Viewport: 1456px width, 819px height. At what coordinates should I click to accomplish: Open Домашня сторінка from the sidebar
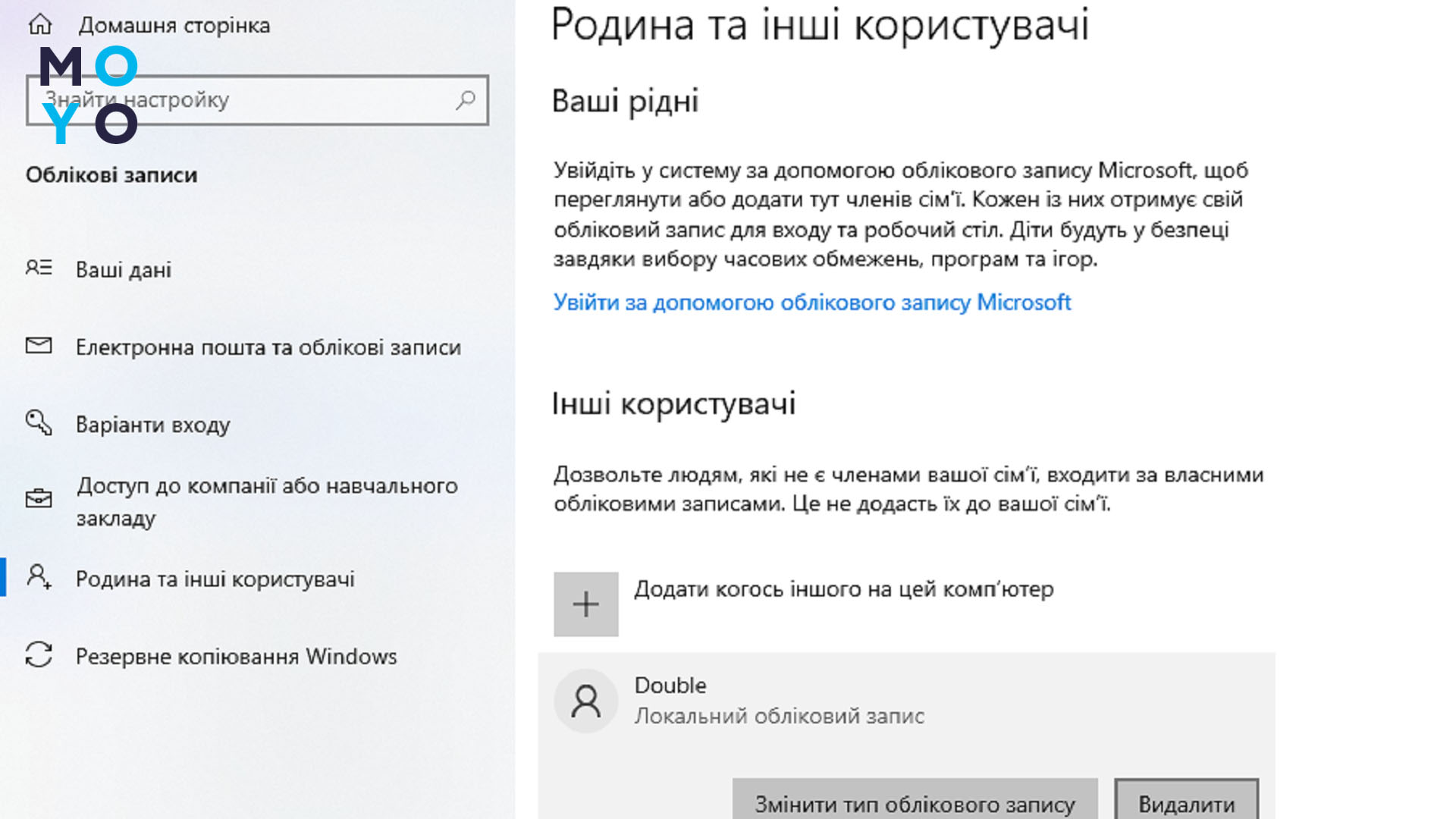pyautogui.click(x=175, y=24)
